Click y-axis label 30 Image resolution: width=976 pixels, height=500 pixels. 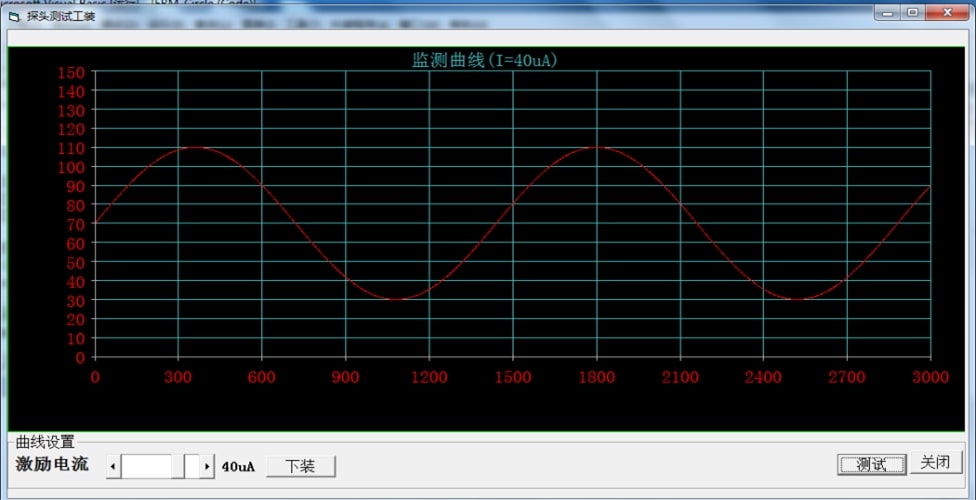(x=75, y=300)
